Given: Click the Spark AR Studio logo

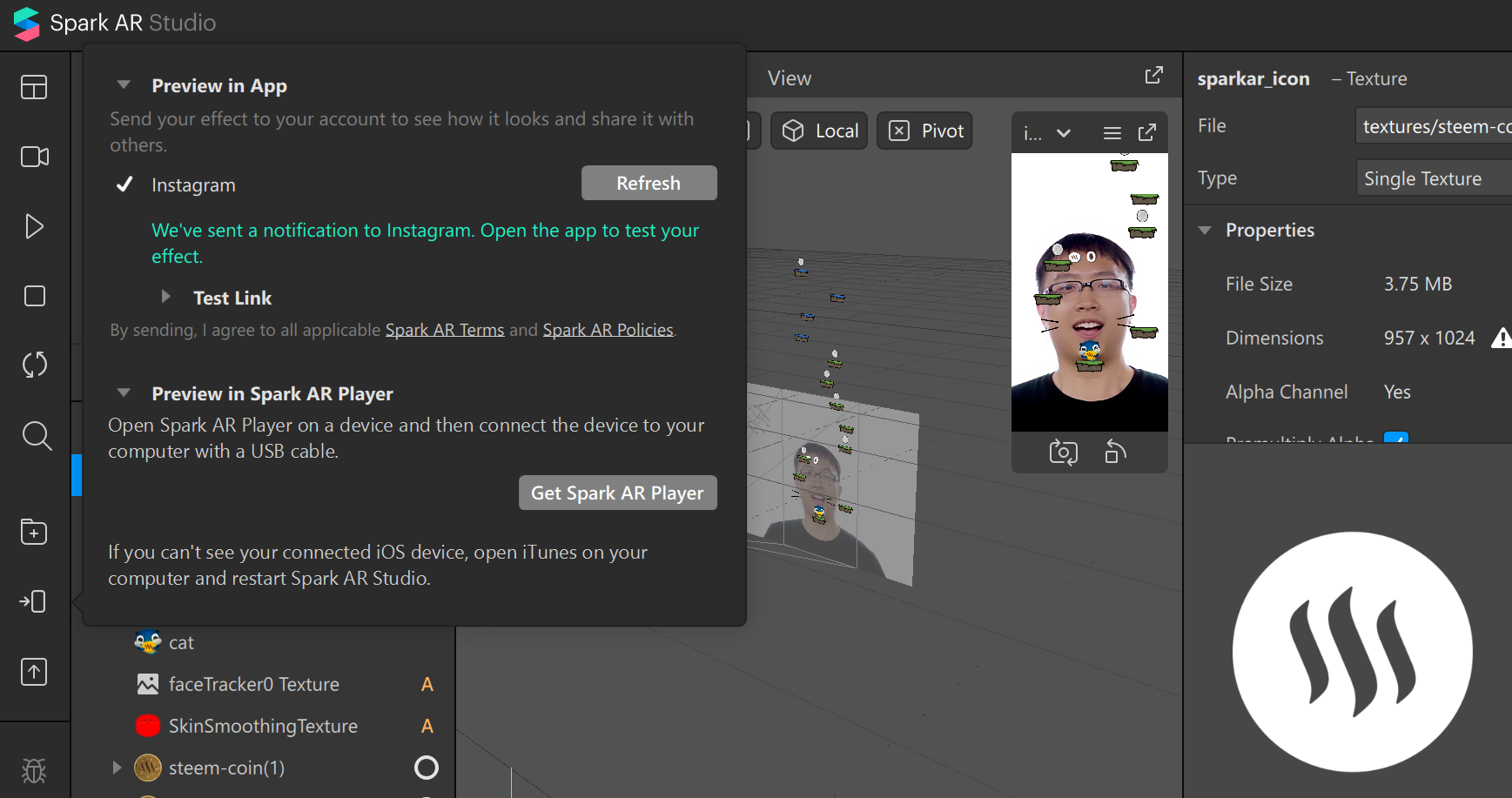Looking at the screenshot, I should click(26, 23).
